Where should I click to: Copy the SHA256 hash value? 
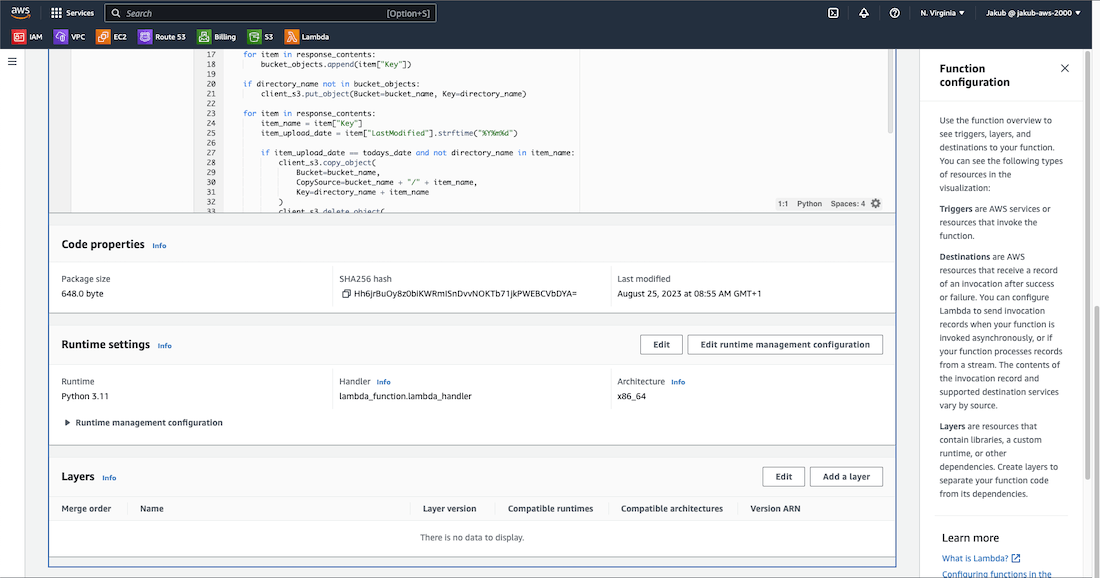click(x=346, y=294)
